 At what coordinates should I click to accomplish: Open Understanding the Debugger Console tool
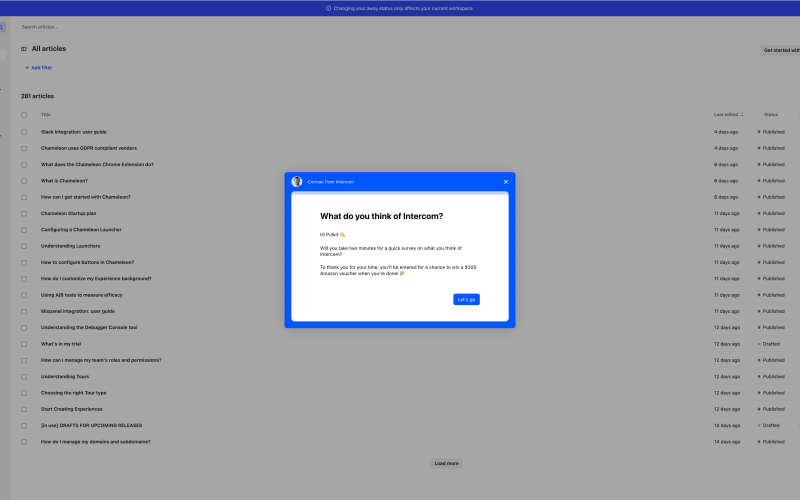coord(89,328)
